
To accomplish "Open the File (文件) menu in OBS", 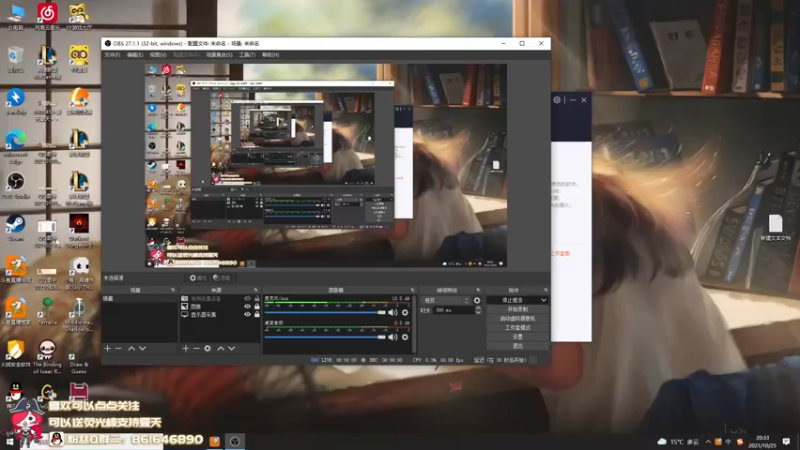I will click(112, 55).
